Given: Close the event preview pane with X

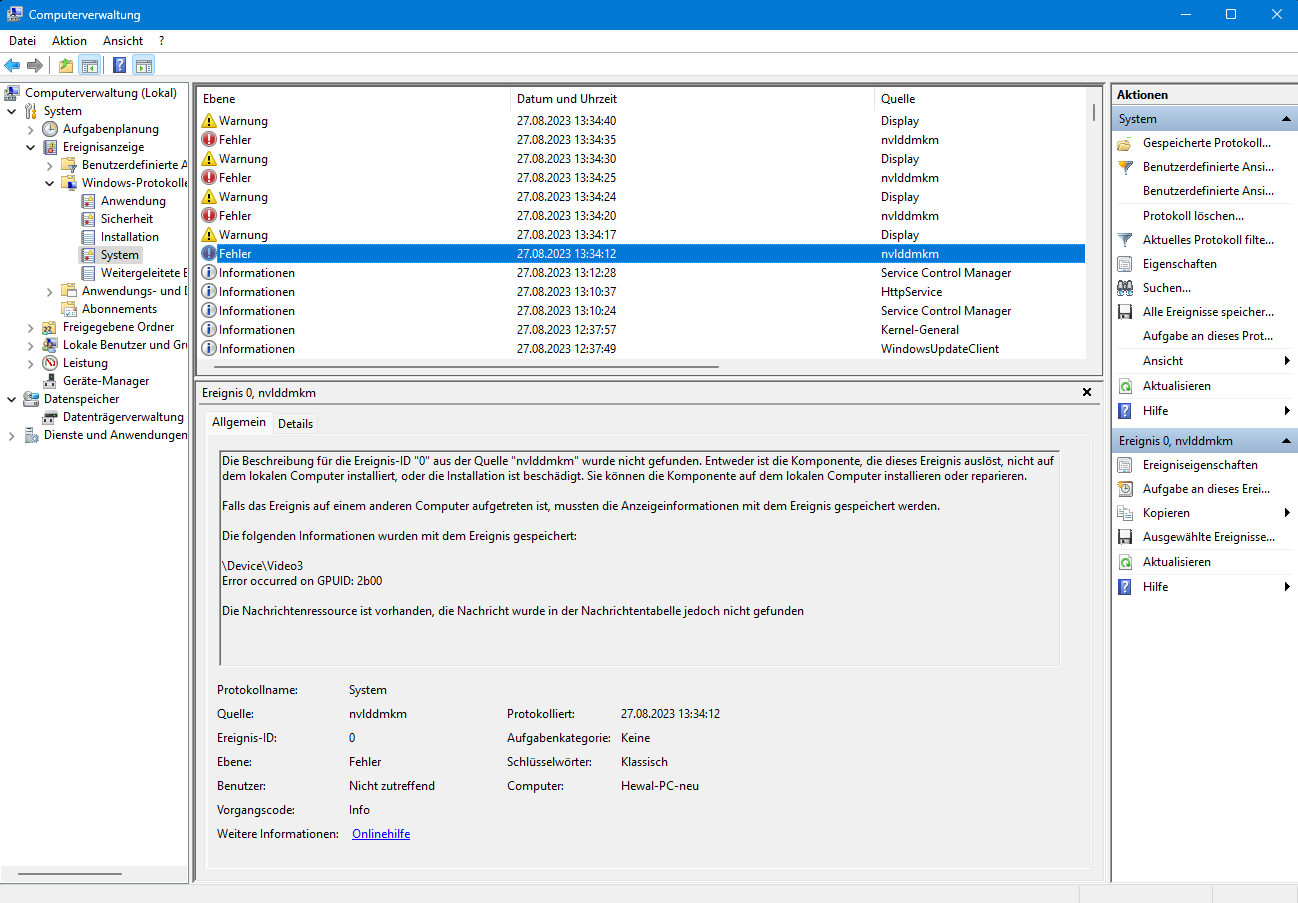Looking at the screenshot, I should [x=1087, y=393].
